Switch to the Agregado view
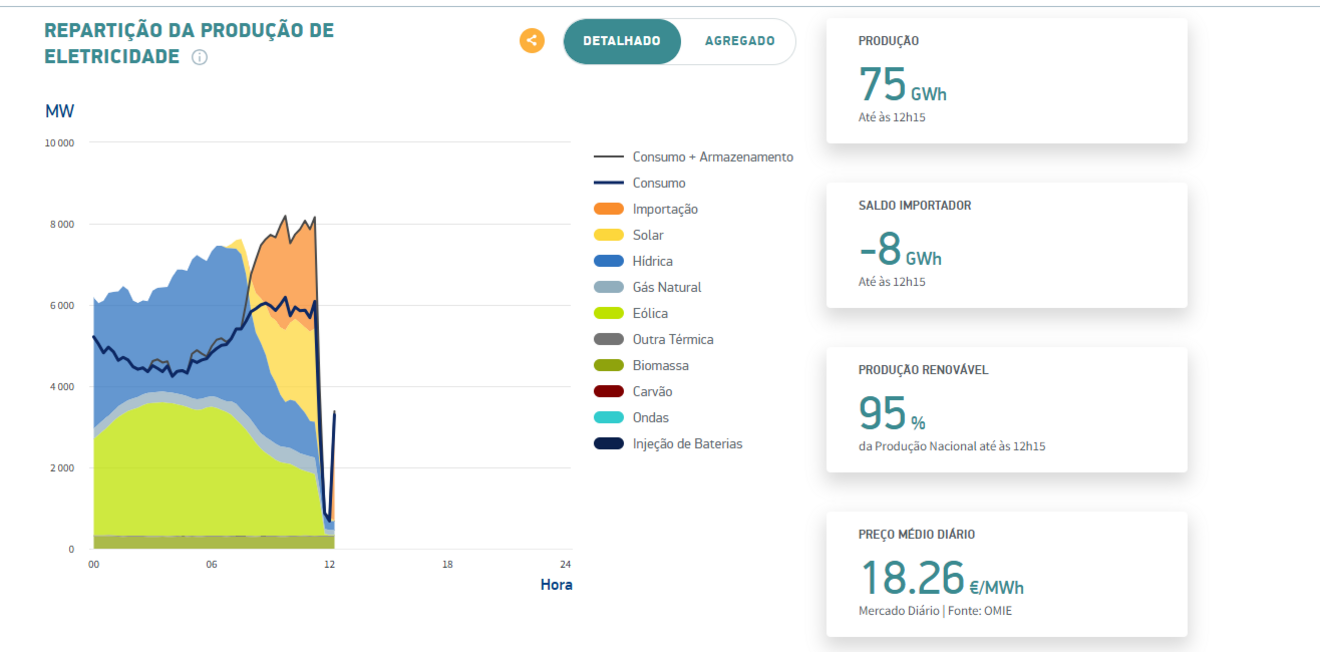This screenshot has height=652, width=1320. tap(739, 41)
